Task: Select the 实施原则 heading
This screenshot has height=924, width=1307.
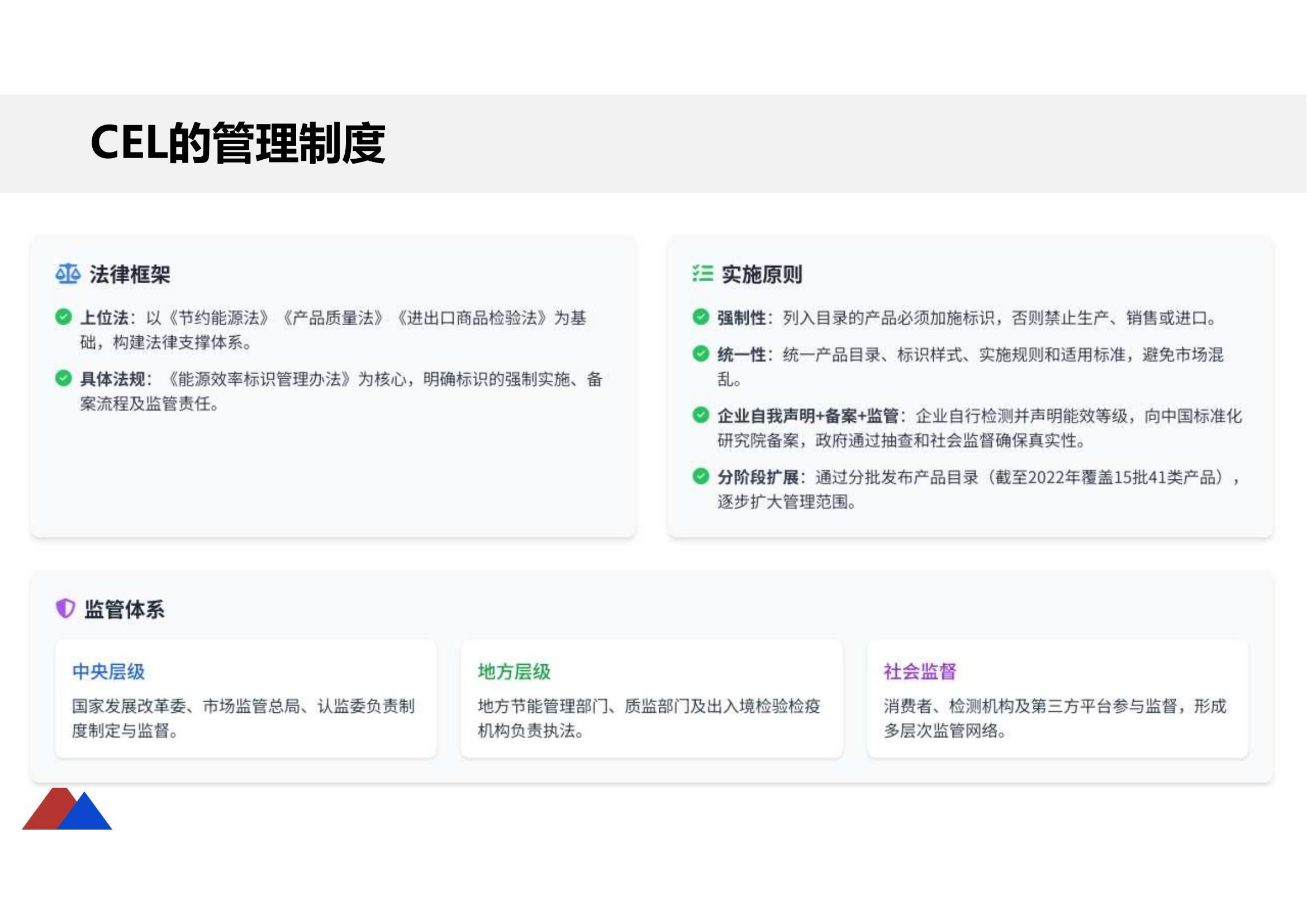Action: (762, 274)
